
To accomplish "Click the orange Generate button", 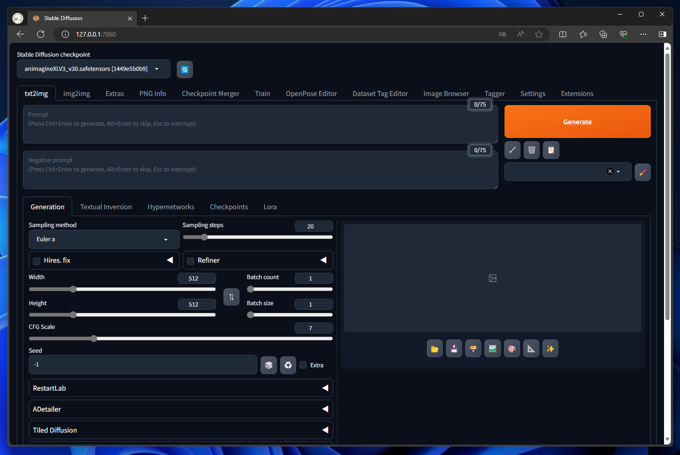I will 577,122.
